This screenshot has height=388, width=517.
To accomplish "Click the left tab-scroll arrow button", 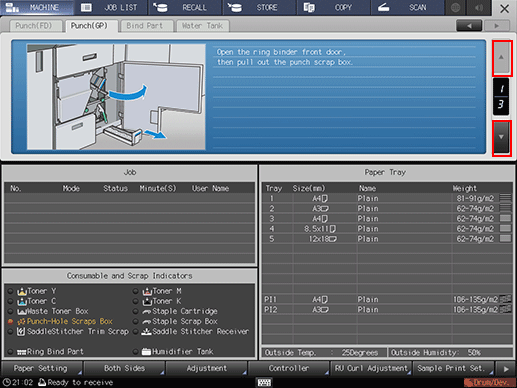I will [469, 25].
